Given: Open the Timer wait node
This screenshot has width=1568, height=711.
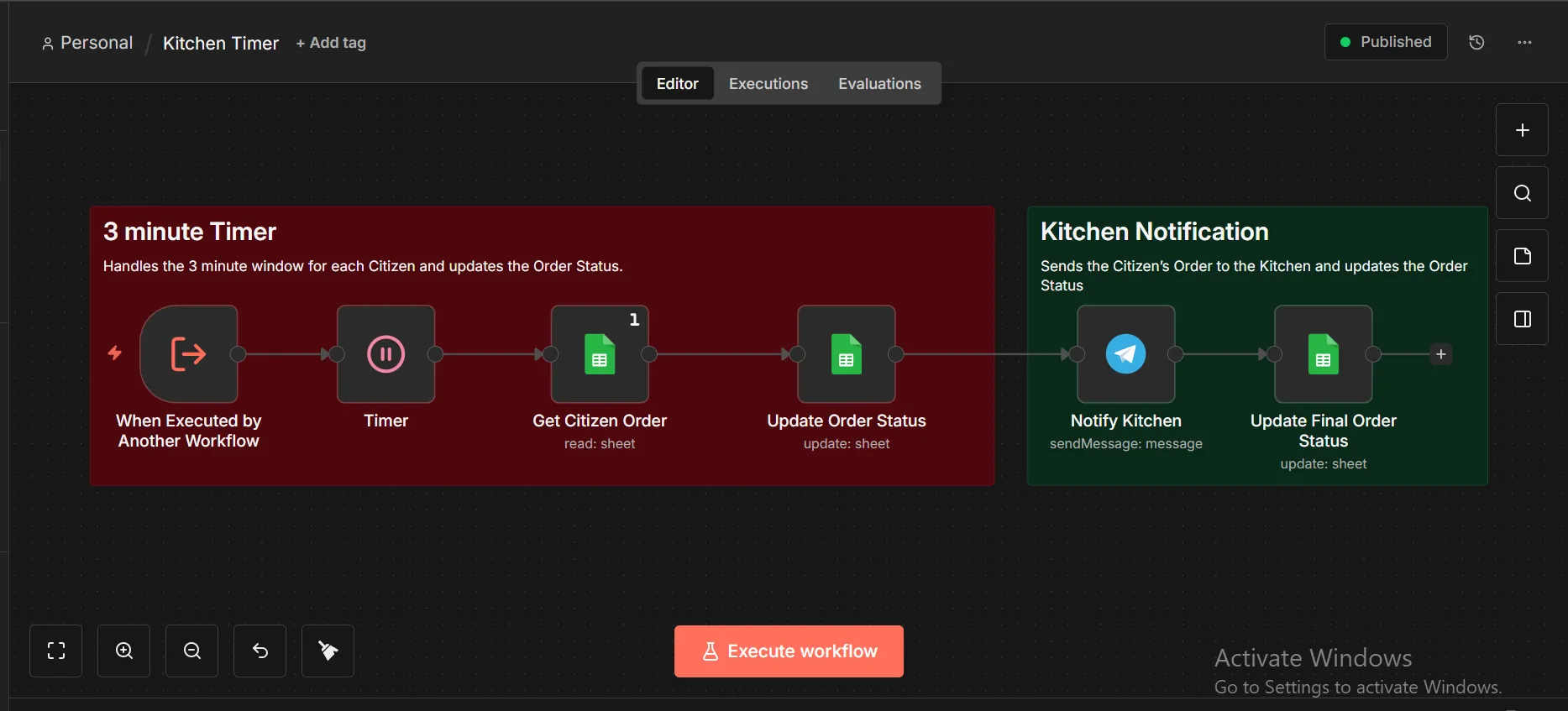Looking at the screenshot, I should (386, 354).
